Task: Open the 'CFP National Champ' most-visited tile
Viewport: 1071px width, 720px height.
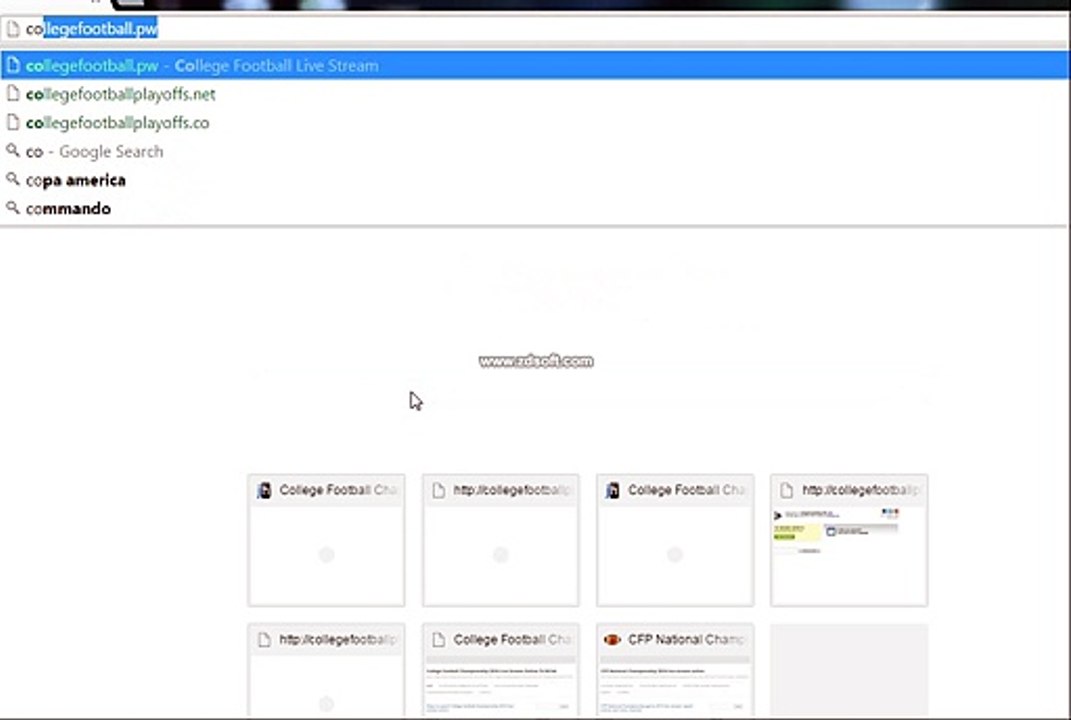Action: (x=675, y=669)
